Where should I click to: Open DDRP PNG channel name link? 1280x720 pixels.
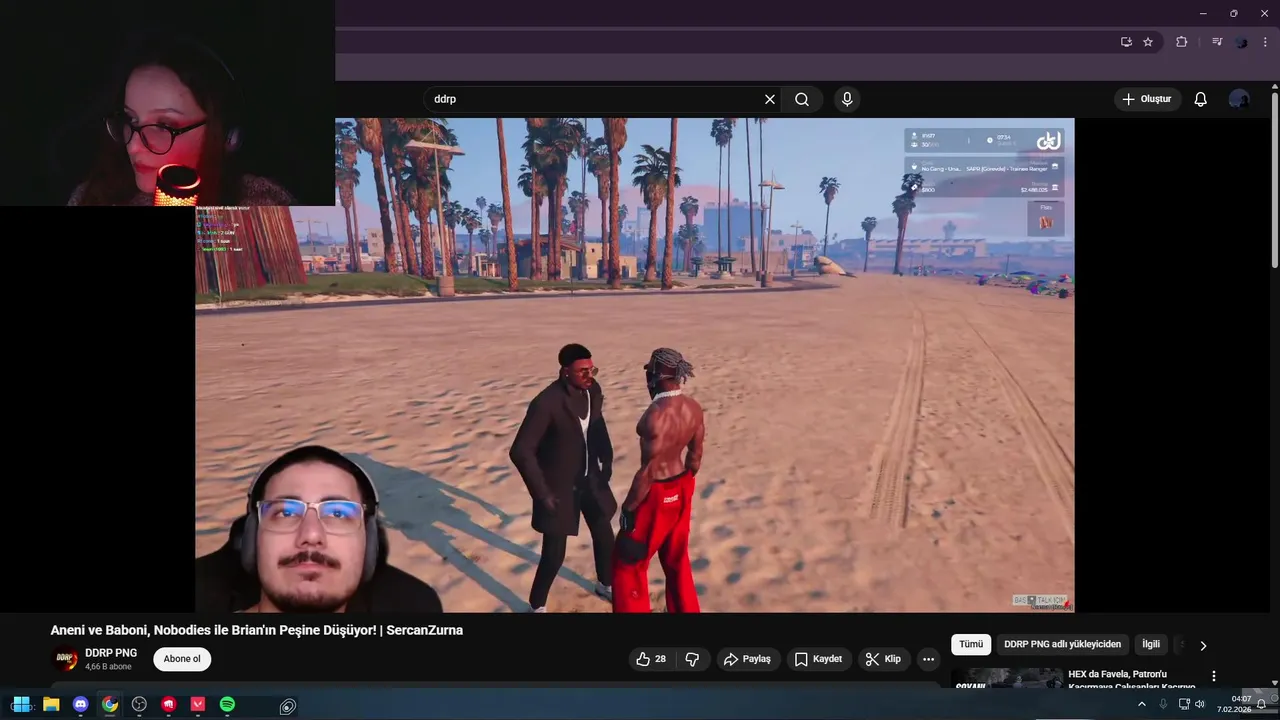coord(111,653)
